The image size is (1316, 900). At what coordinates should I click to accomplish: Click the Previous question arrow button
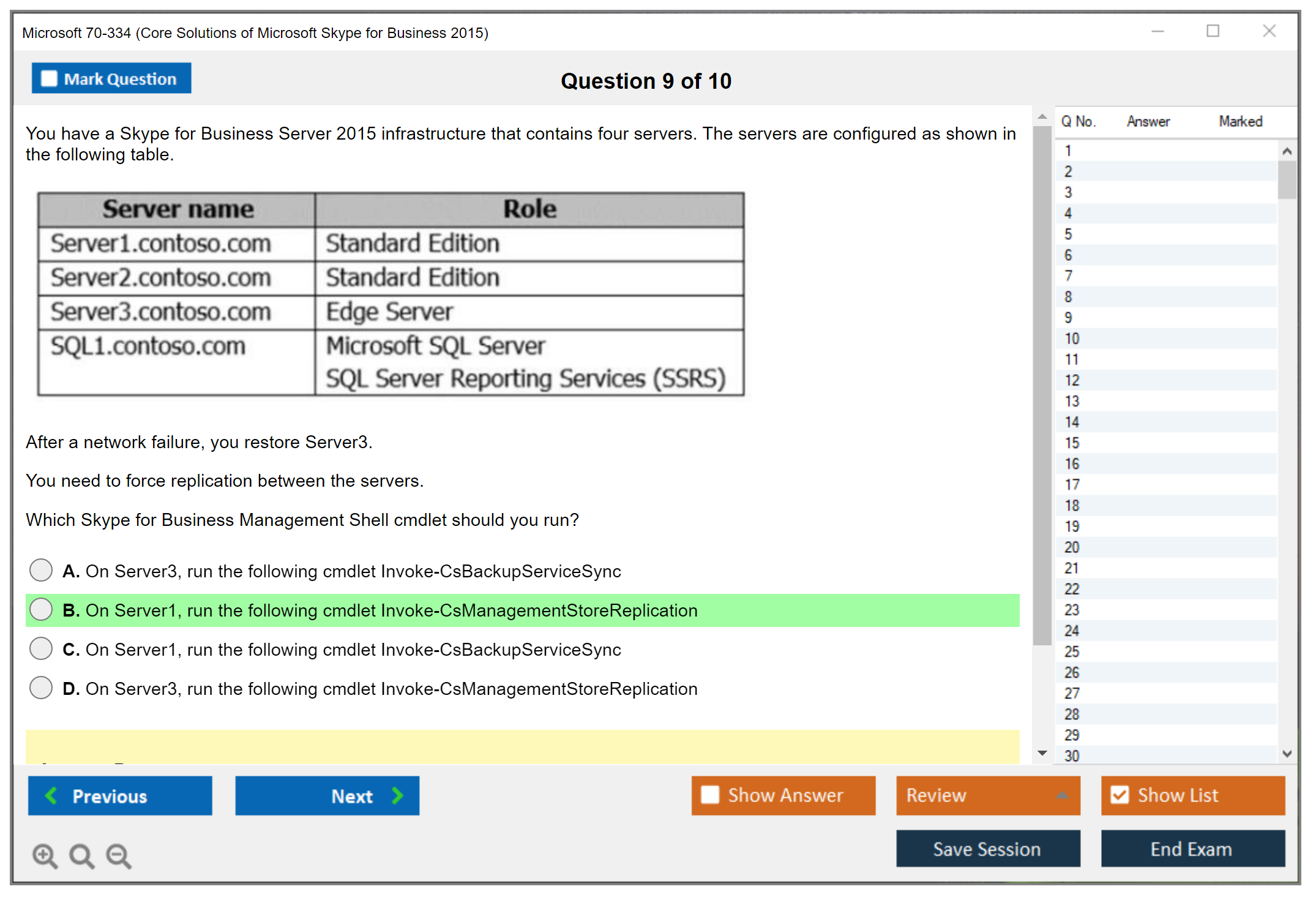click(x=120, y=795)
